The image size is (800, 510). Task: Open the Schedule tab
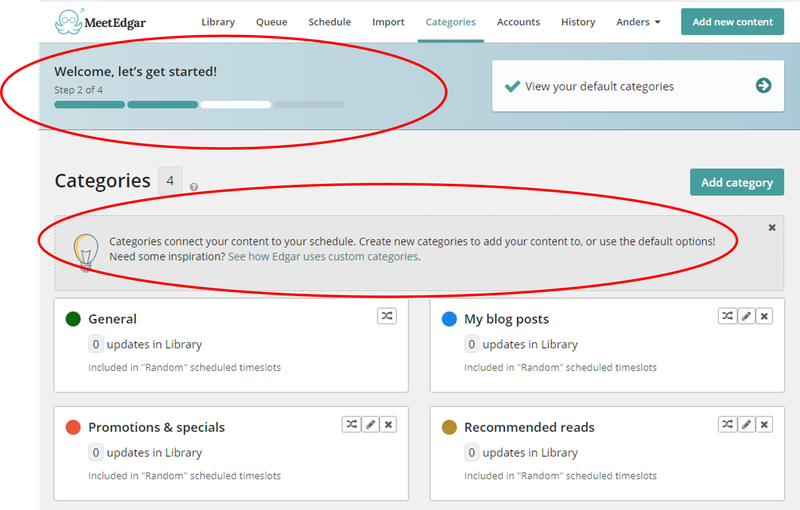click(x=330, y=22)
